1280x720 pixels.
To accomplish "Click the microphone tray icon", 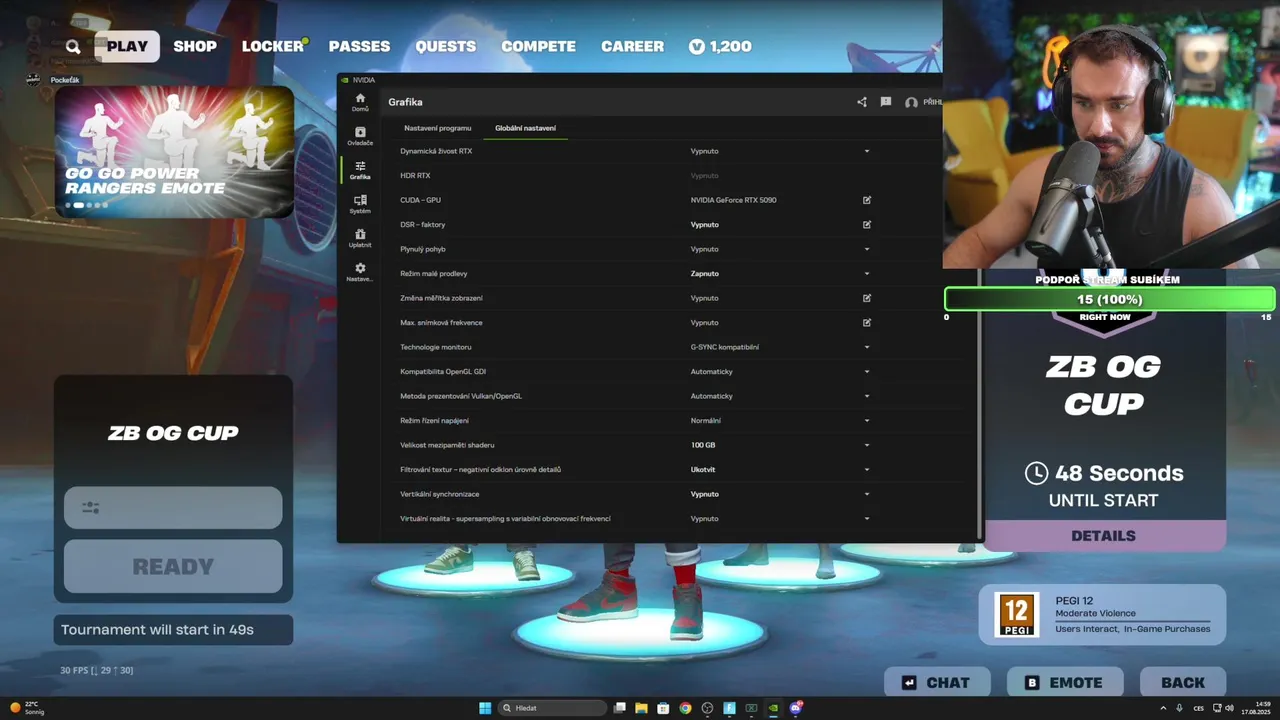I will (1179, 708).
